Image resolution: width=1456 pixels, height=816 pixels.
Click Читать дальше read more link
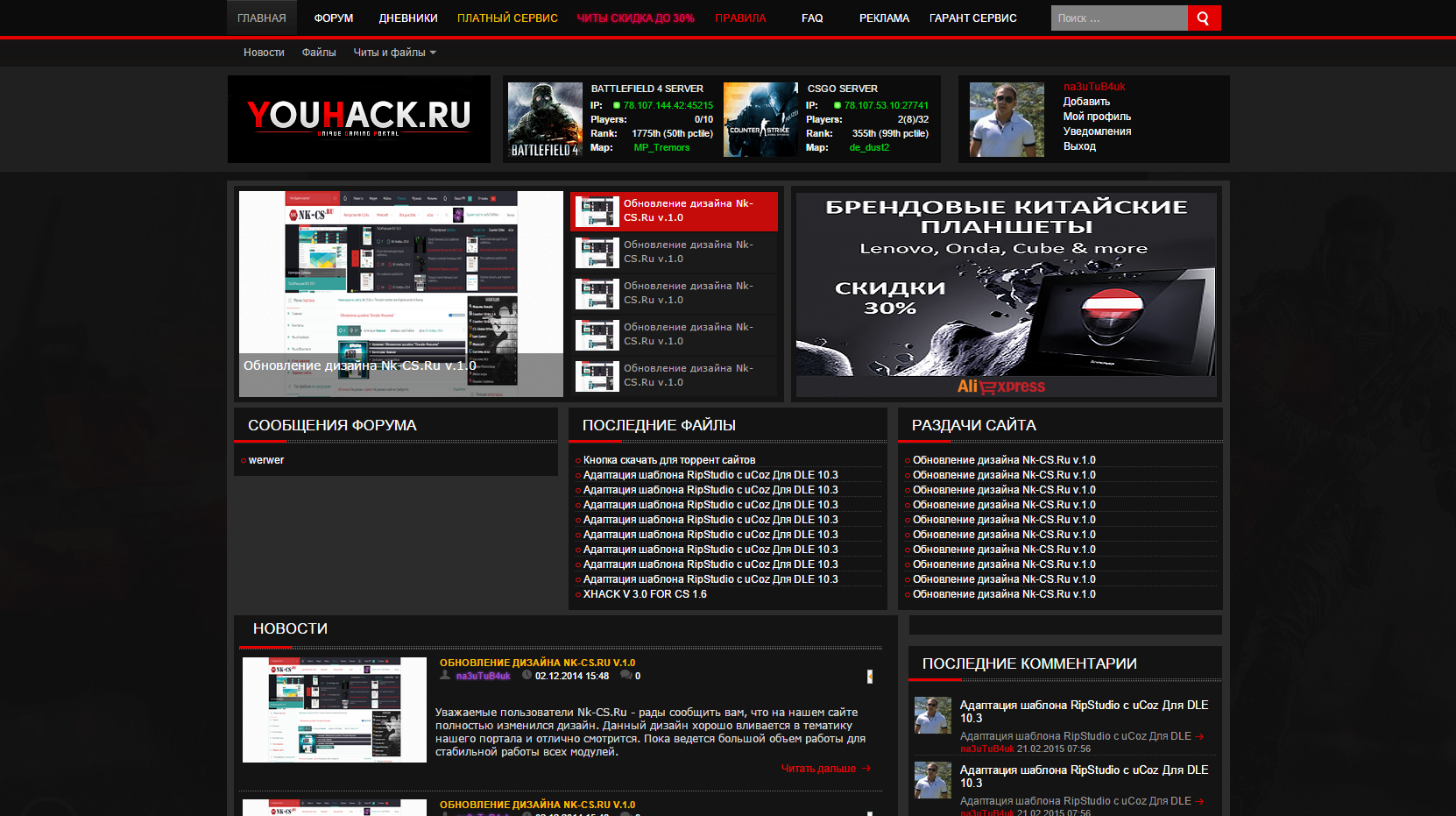pyautogui.click(x=826, y=769)
